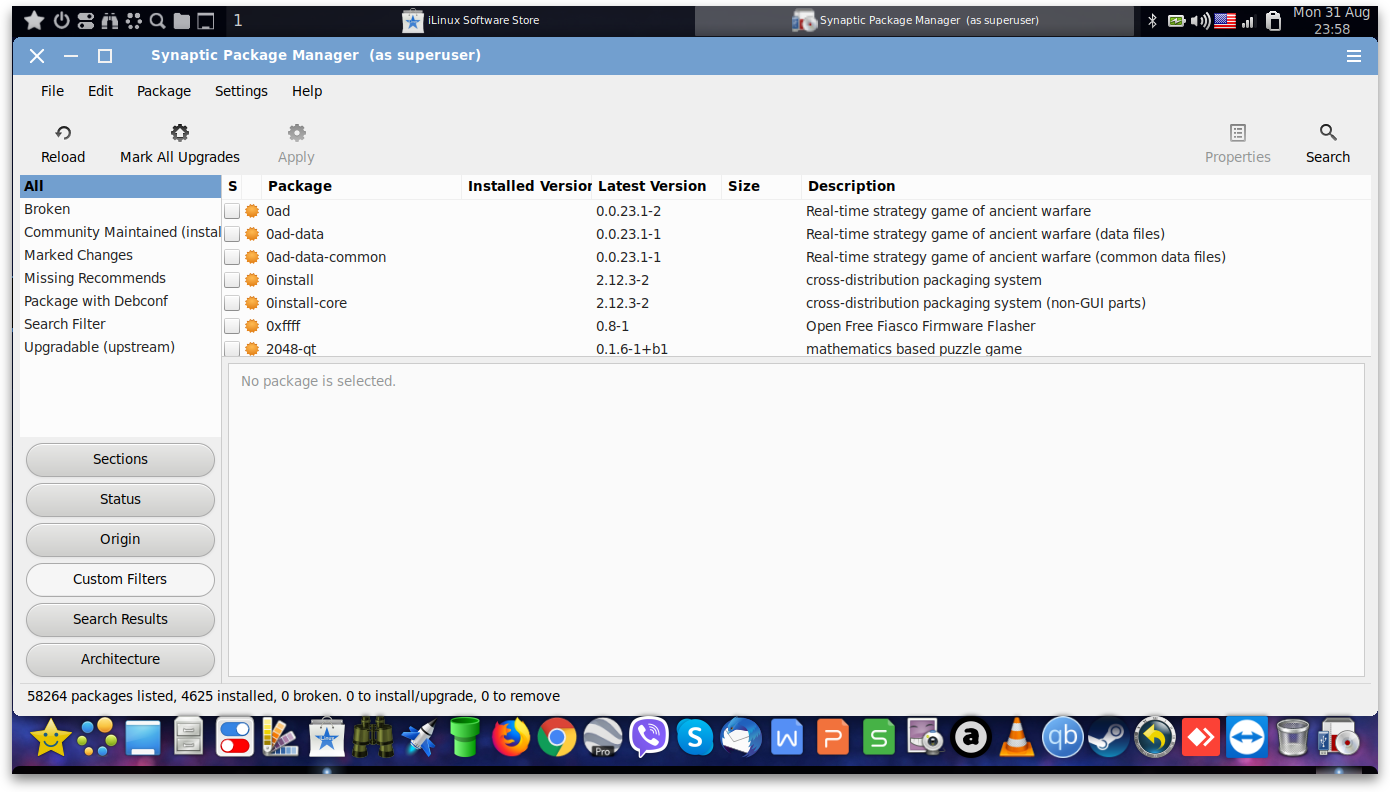Click the Search Results button
Viewport: 1390px width, 792px height.
point(120,619)
